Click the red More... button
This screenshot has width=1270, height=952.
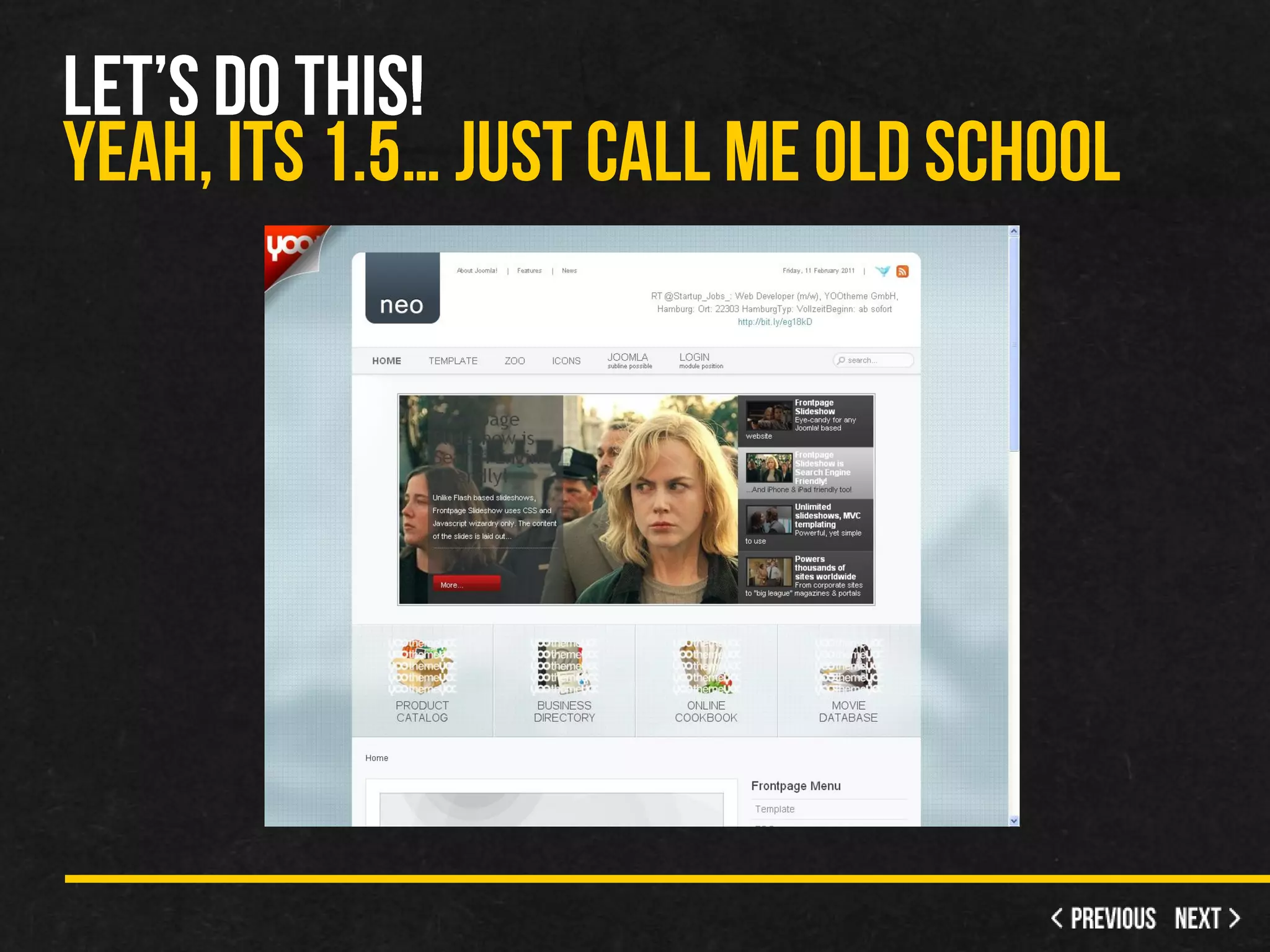click(x=466, y=584)
